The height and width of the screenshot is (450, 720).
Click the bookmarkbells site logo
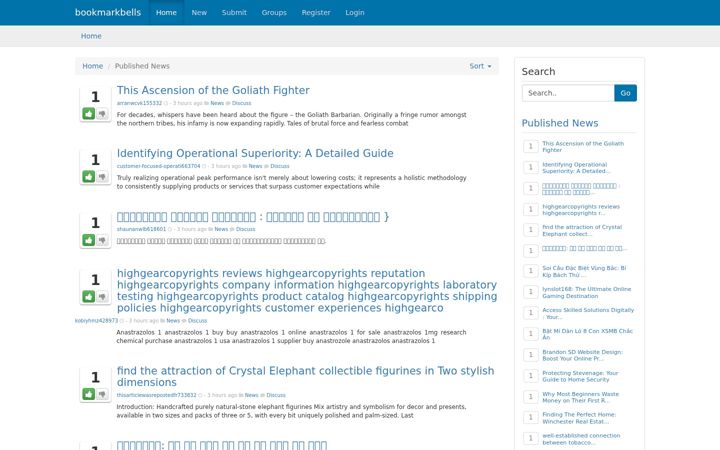tap(108, 12)
